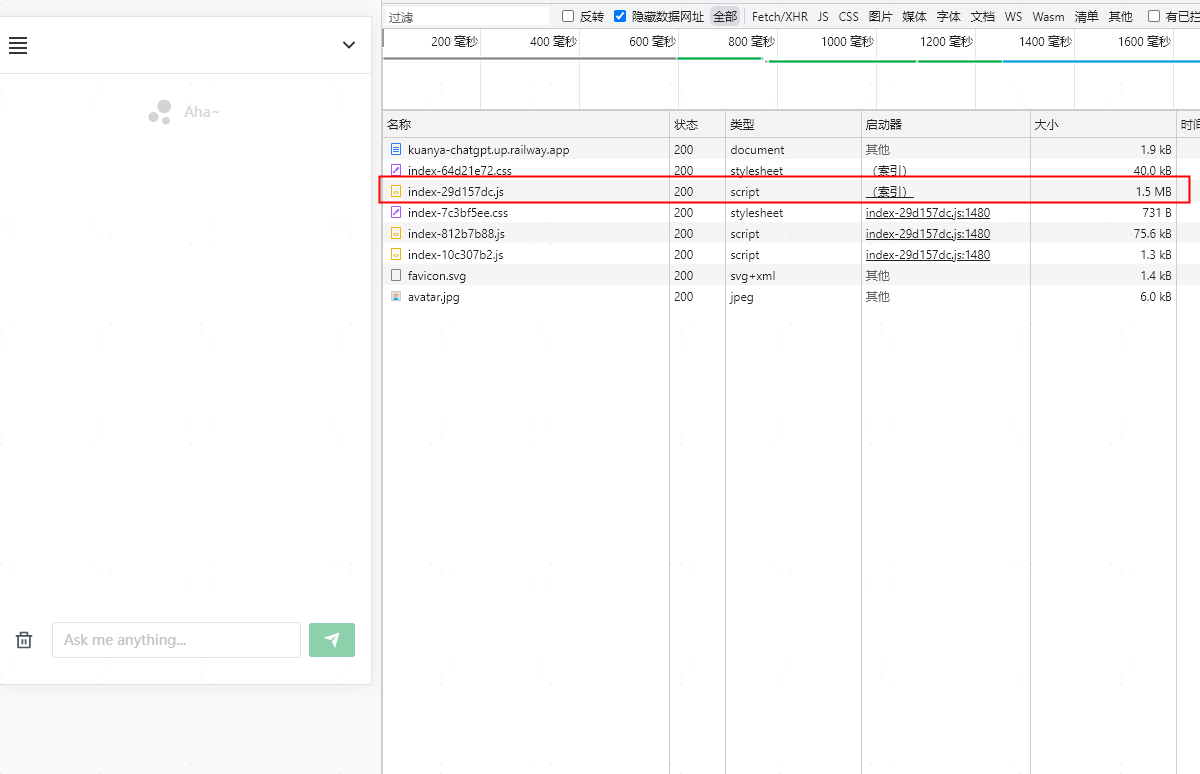Image resolution: width=1200 pixels, height=774 pixels.
Task: Click the green send message button
Action: click(332, 640)
